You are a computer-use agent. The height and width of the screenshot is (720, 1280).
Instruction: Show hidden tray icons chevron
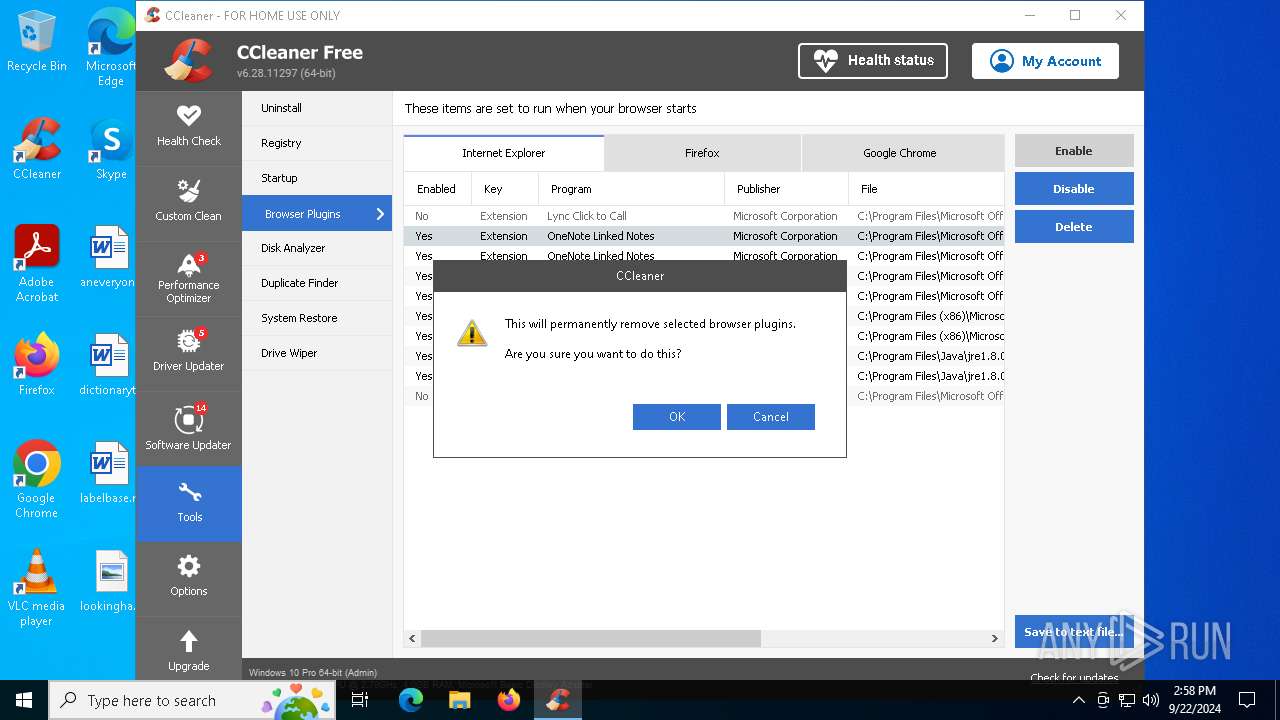1078,700
